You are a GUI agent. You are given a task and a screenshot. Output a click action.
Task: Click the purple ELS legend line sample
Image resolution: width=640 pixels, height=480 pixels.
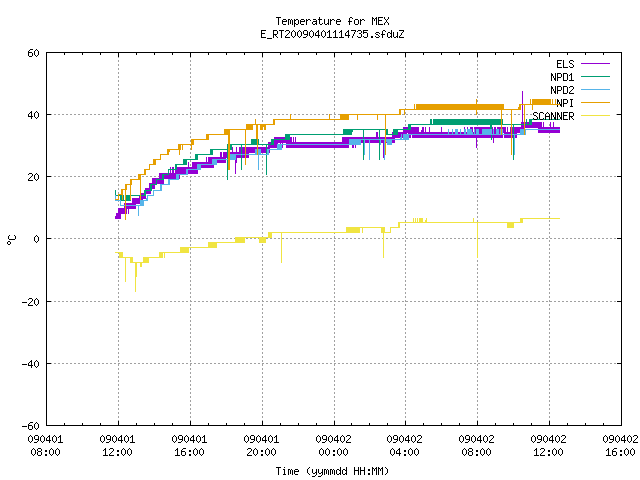pyautogui.click(x=595, y=64)
